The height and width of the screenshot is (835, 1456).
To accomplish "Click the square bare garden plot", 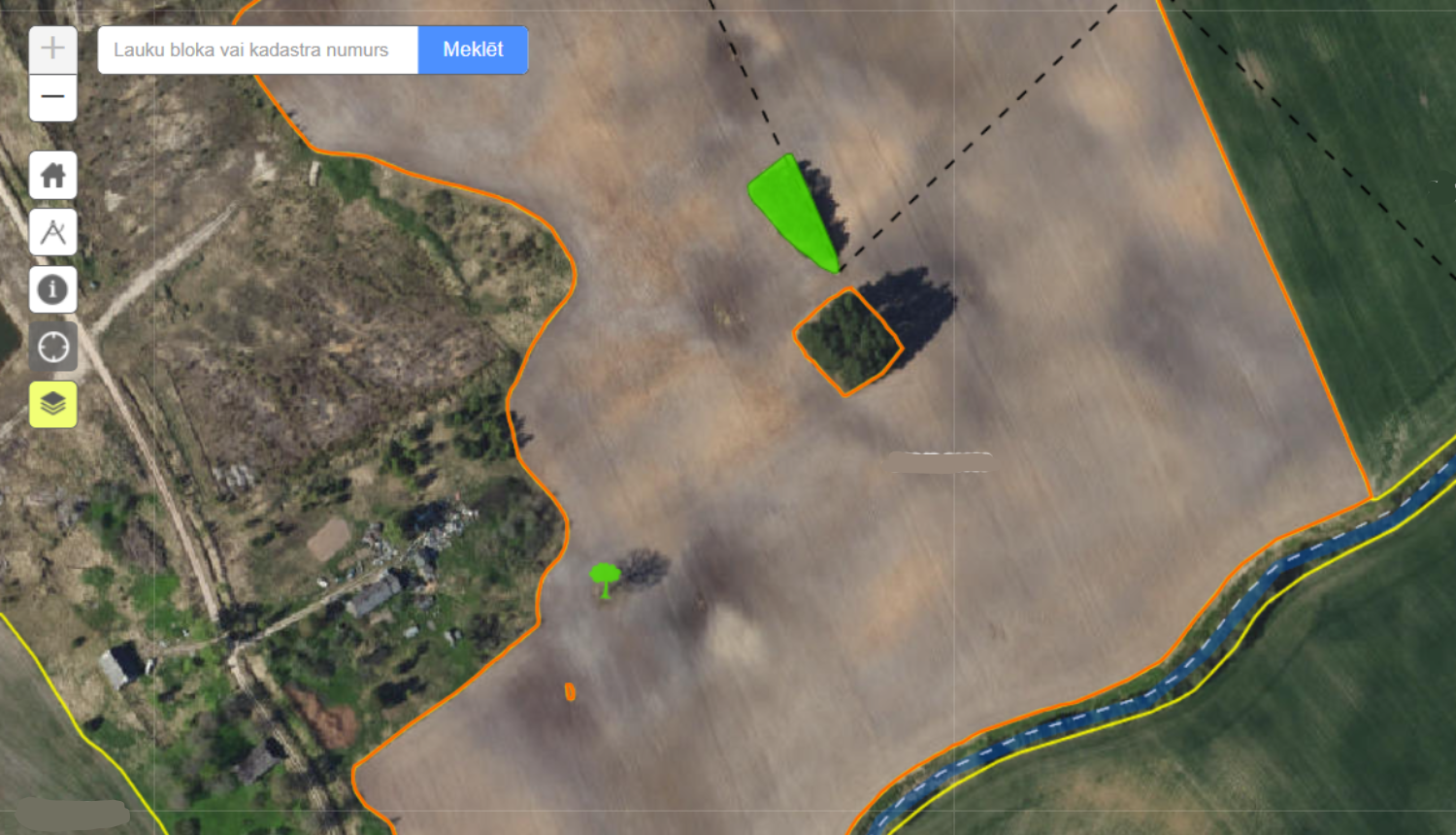I will click(329, 538).
